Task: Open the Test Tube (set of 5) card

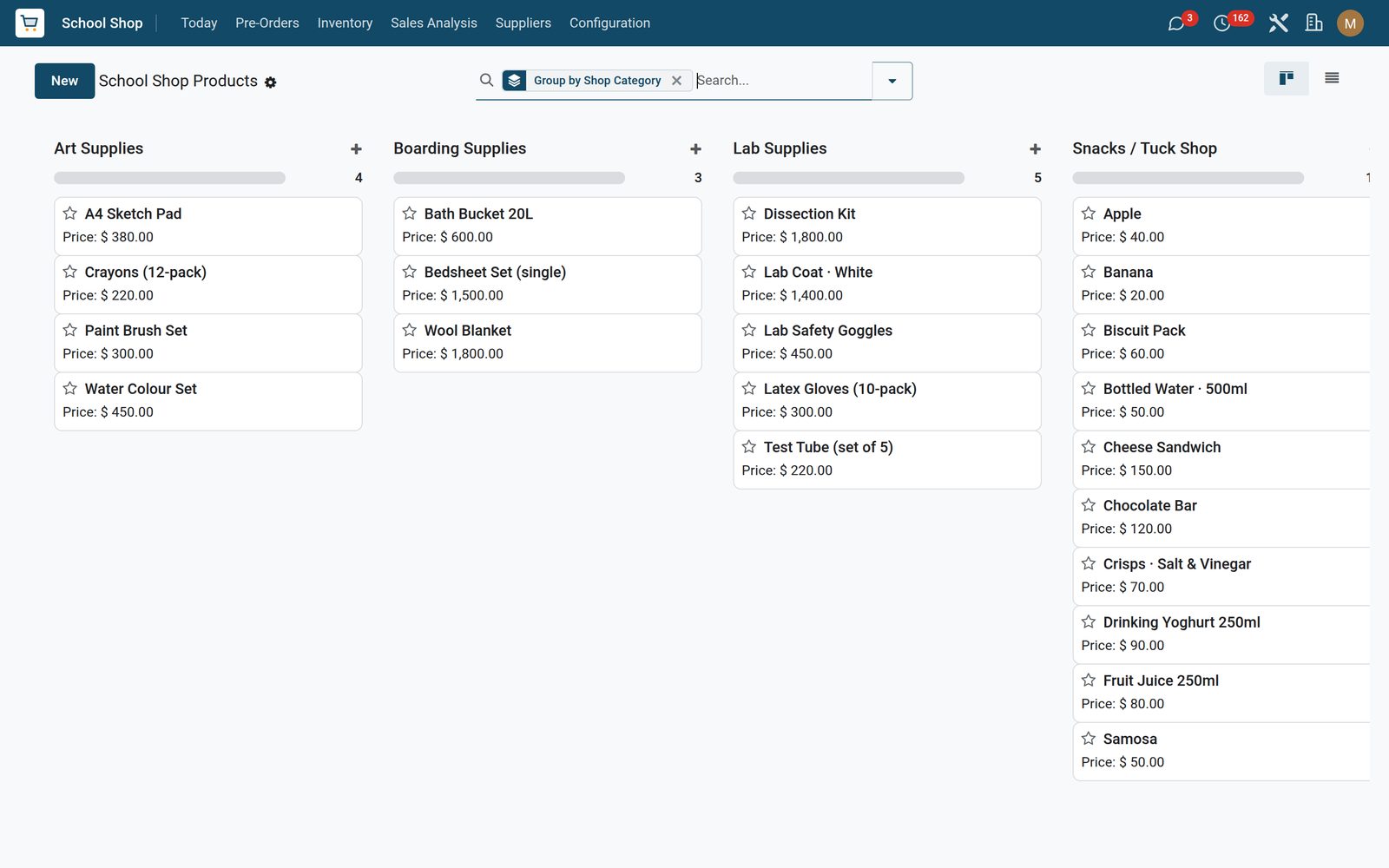Action: 886,459
